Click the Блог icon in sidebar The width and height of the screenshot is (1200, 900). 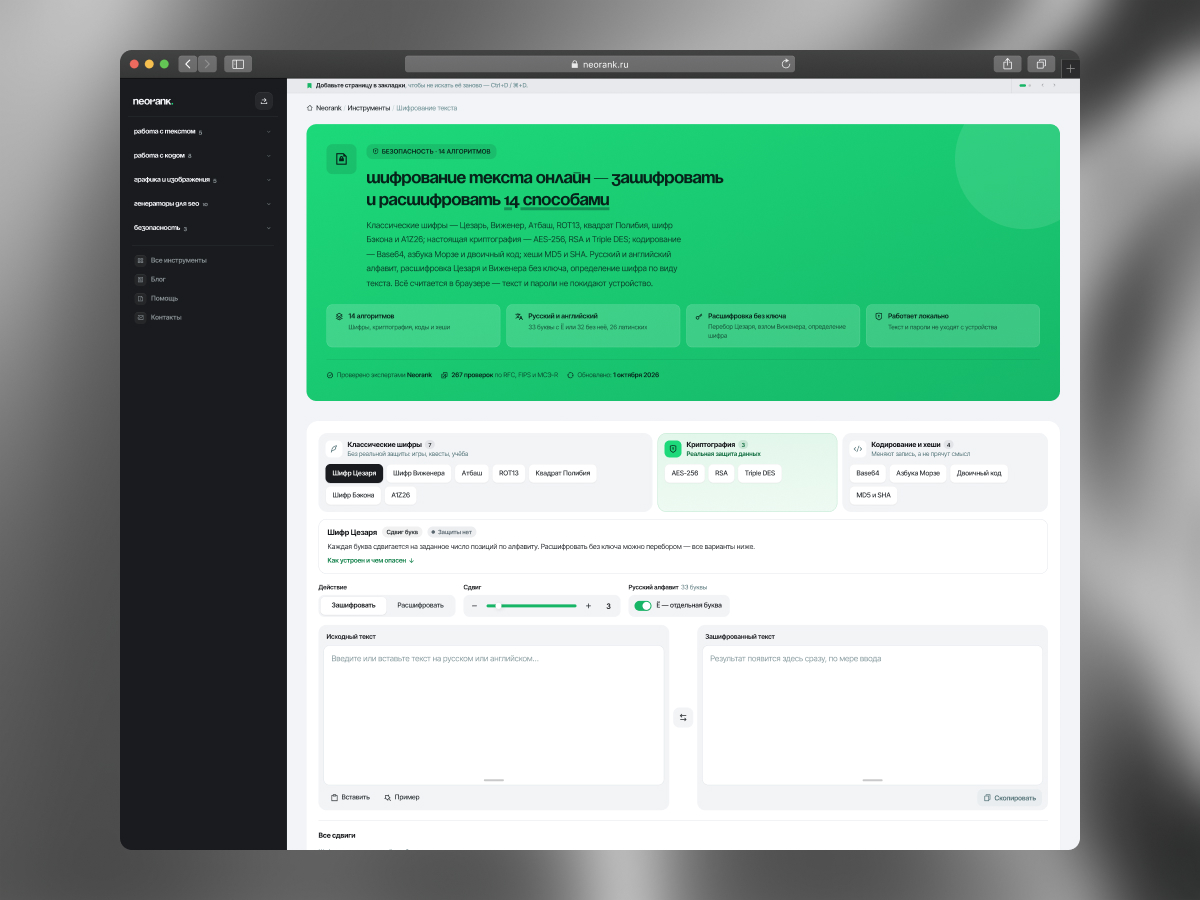pos(140,279)
